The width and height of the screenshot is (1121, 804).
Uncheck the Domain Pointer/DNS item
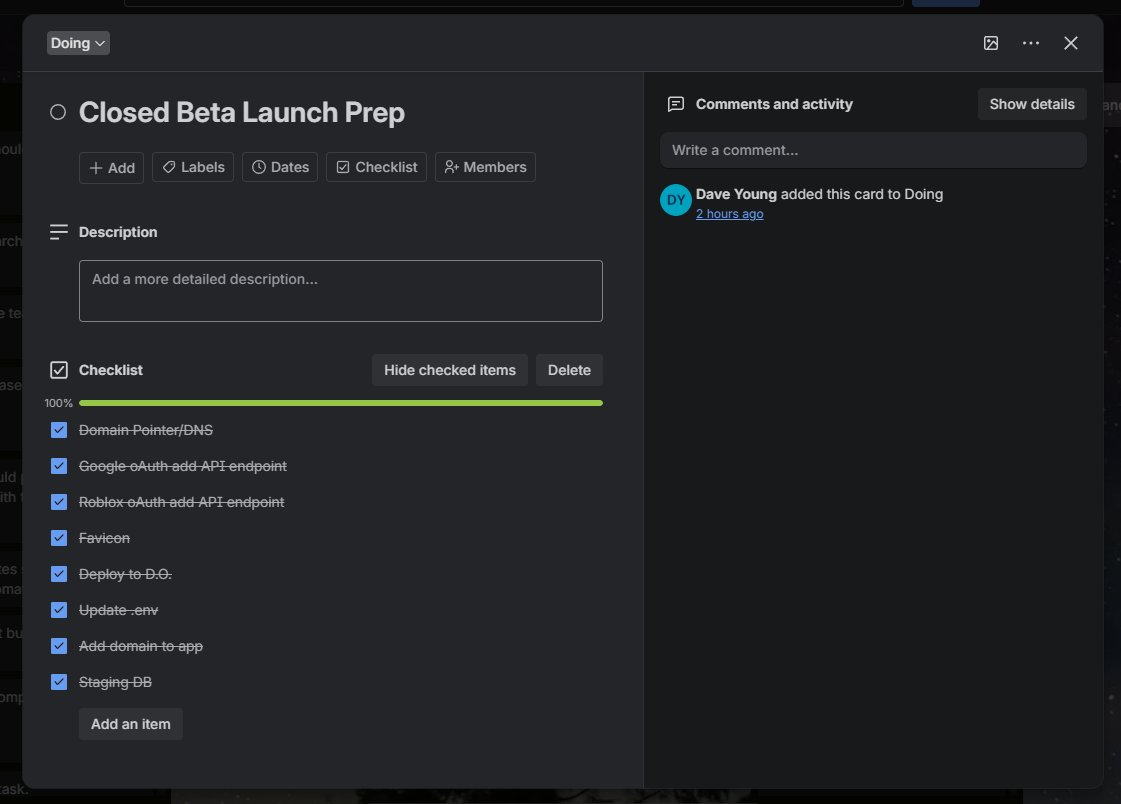pyautogui.click(x=59, y=430)
